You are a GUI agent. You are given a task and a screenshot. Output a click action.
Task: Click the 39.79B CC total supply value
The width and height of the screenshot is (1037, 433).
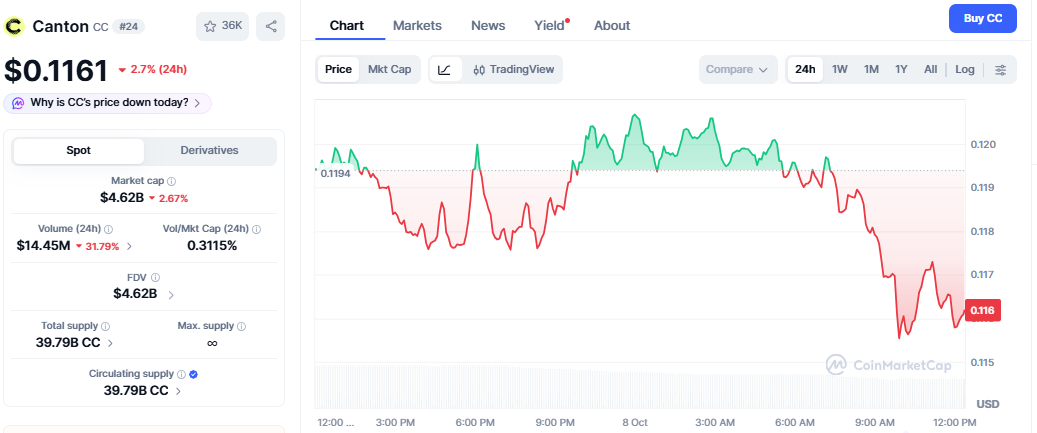pyautogui.click(x=68, y=342)
